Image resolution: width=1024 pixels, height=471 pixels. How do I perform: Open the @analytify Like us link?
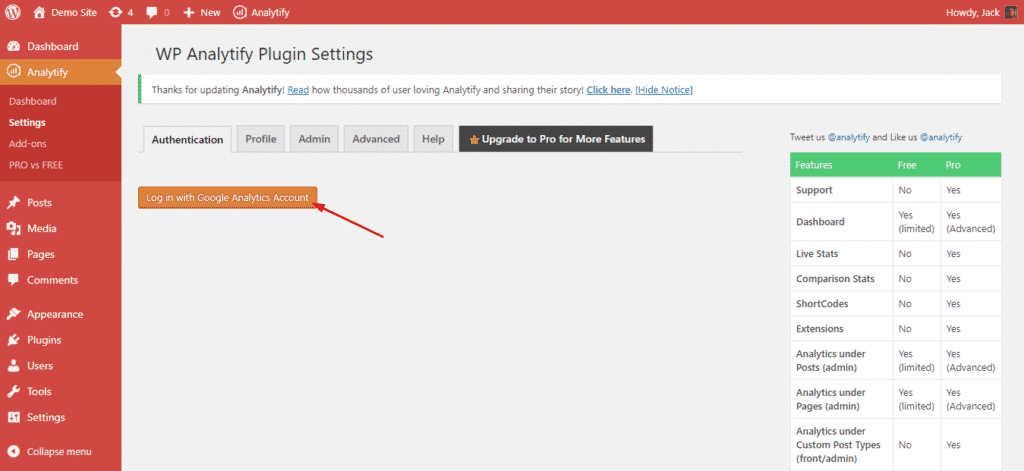pyautogui.click(x=940, y=138)
